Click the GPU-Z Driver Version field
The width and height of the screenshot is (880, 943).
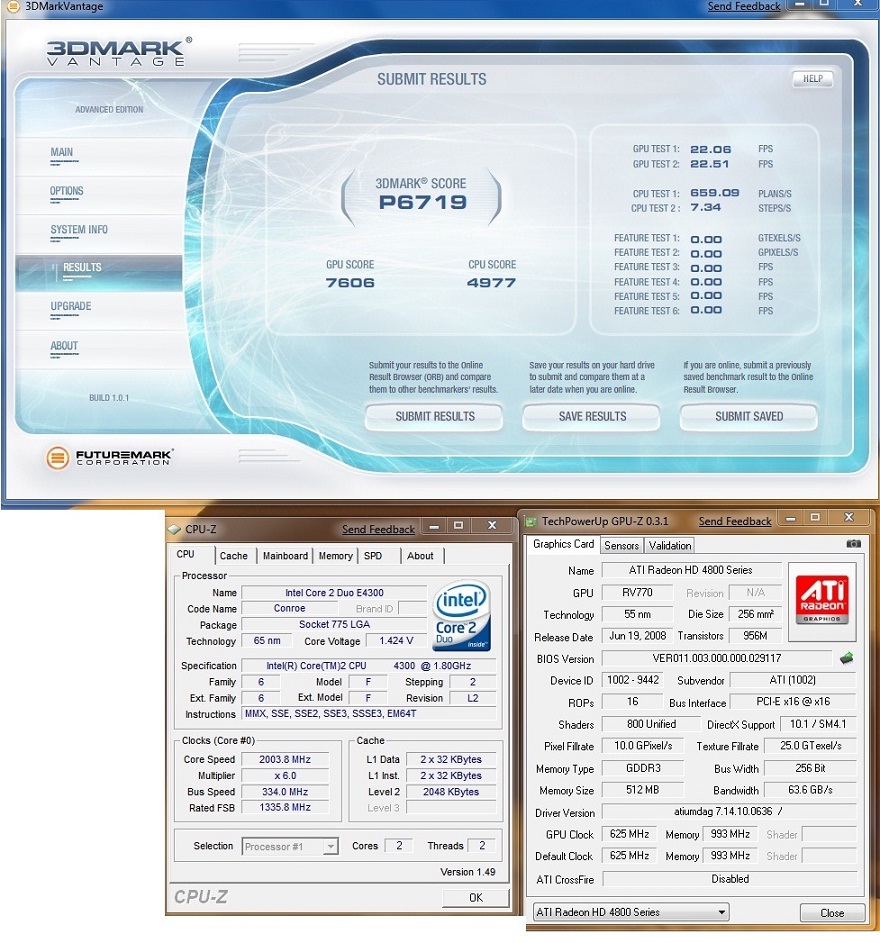coord(728,812)
